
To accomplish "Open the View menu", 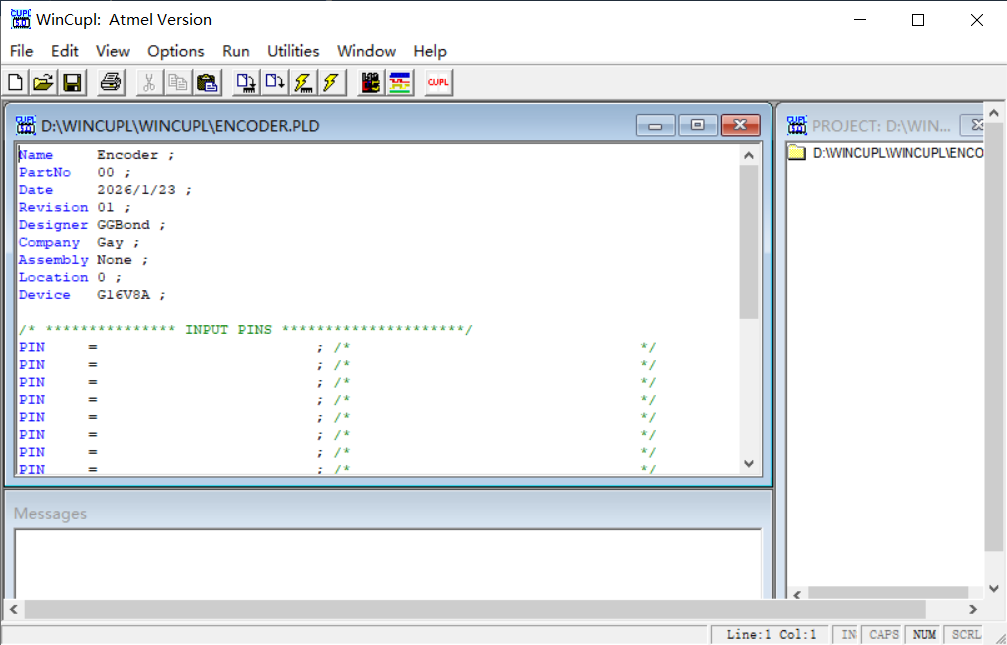I will pyautogui.click(x=113, y=51).
